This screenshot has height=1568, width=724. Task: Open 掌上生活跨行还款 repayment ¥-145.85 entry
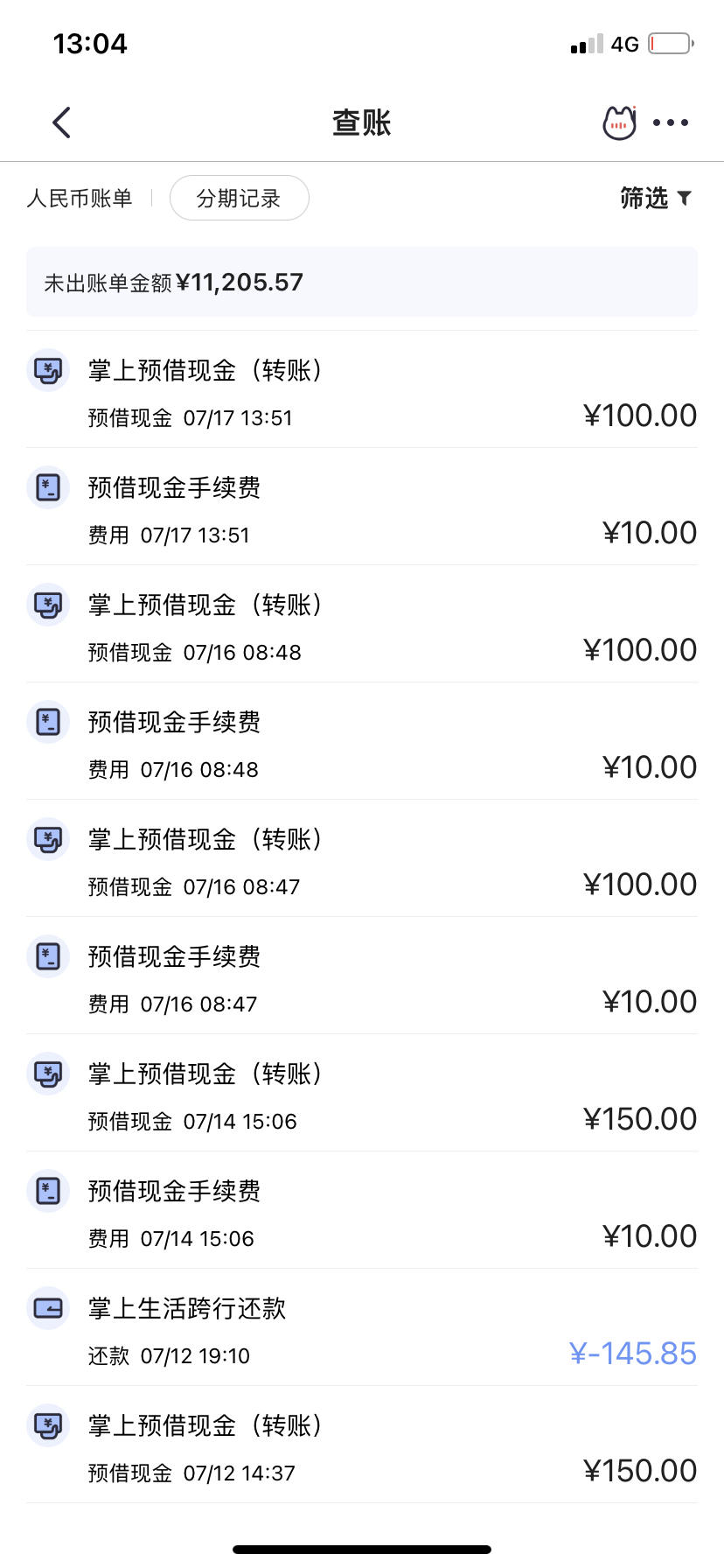click(x=362, y=1327)
